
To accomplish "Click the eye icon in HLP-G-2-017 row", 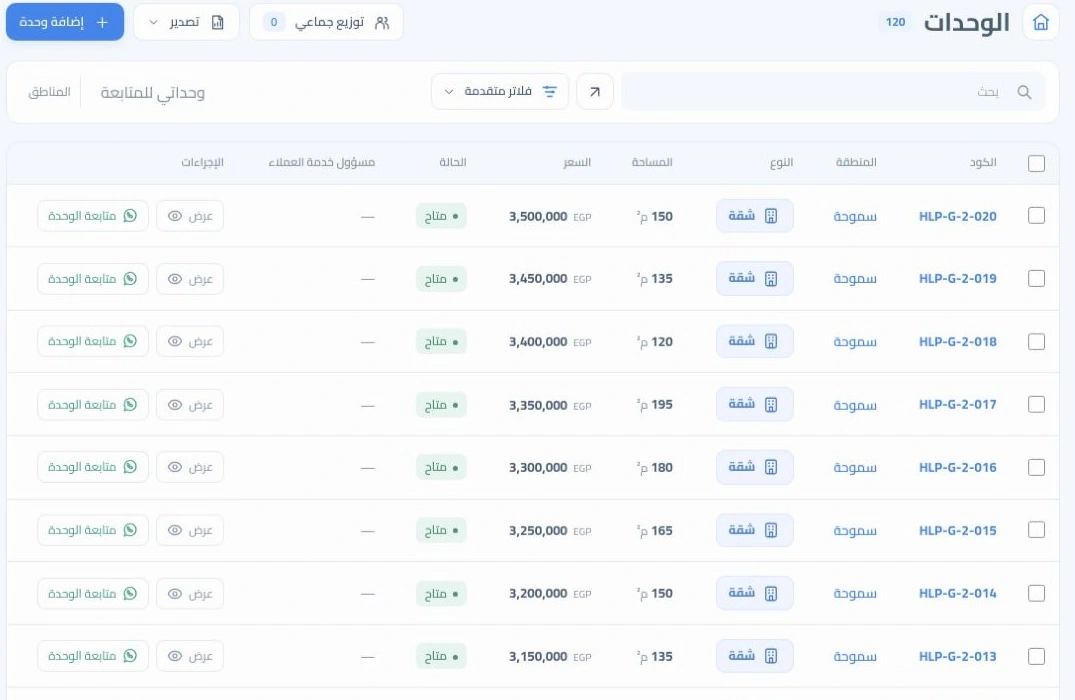I will 175,405.
